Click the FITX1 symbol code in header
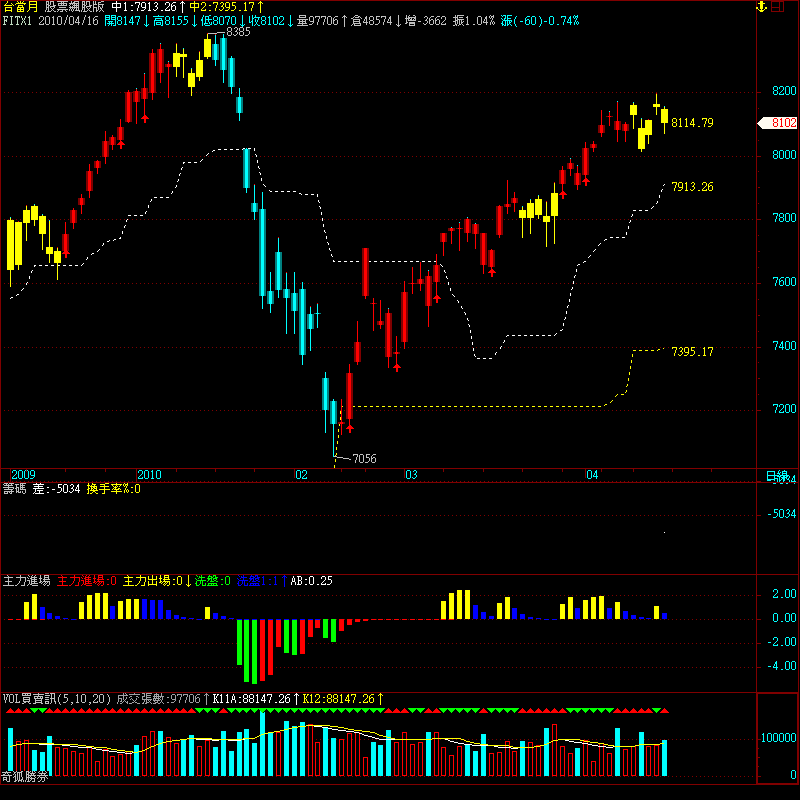The width and height of the screenshot is (800, 800). pos(18,20)
